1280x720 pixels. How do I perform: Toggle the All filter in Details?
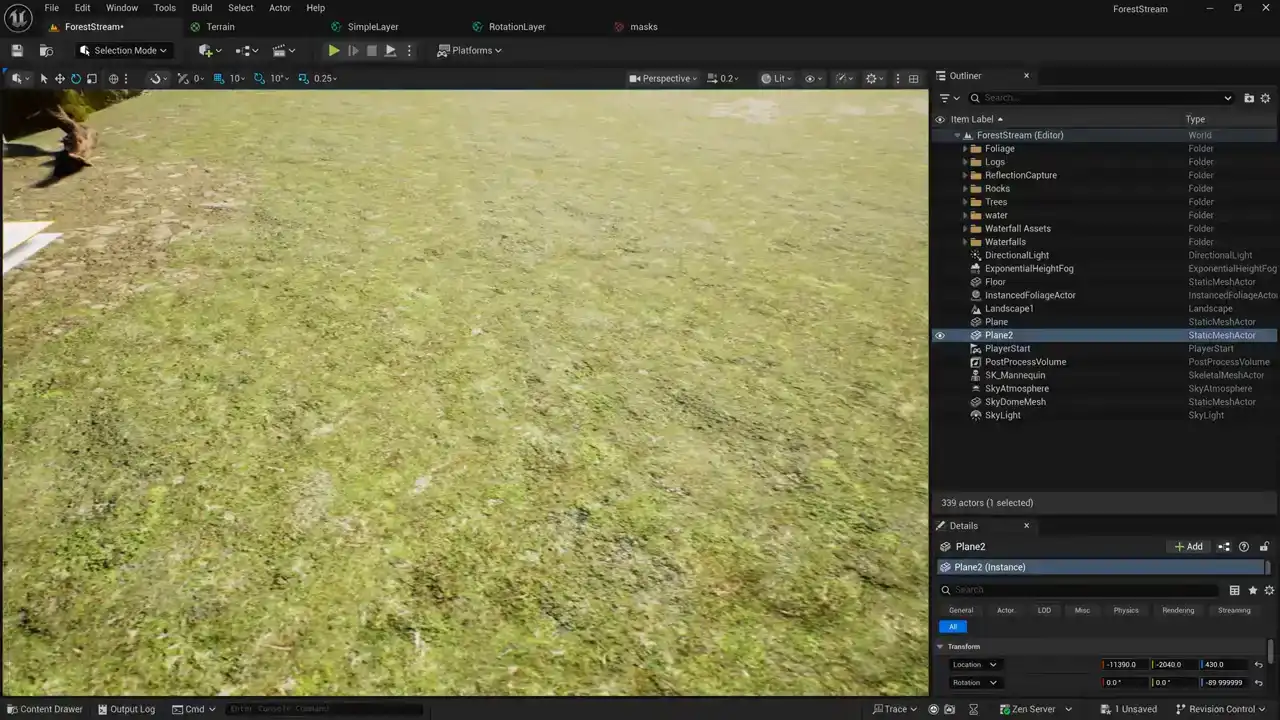click(952, 627)
